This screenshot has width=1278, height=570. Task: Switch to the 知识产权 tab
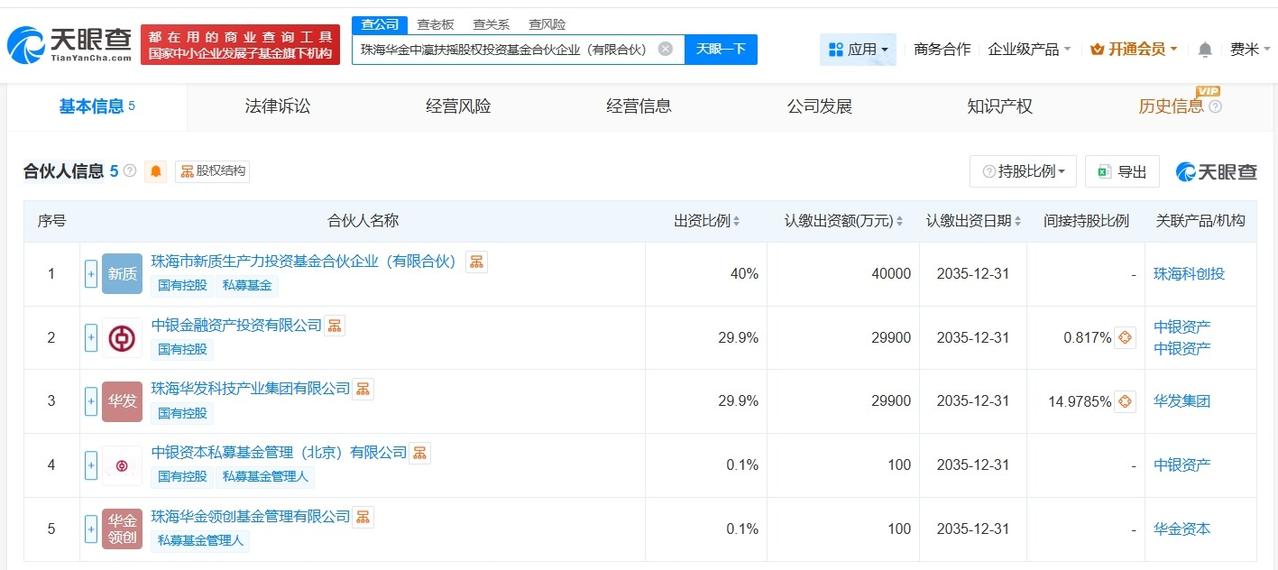click(1000, 106)
